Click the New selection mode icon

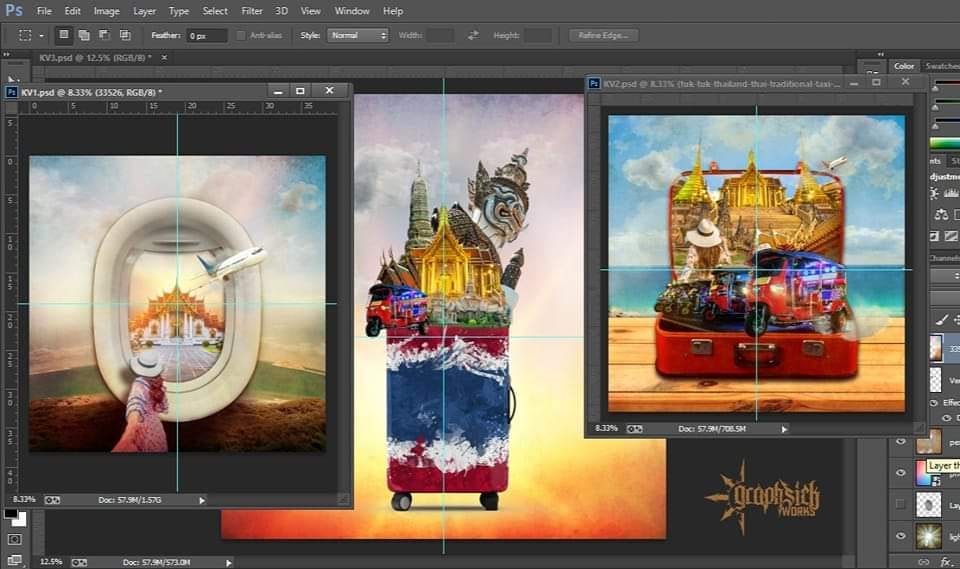64,35
